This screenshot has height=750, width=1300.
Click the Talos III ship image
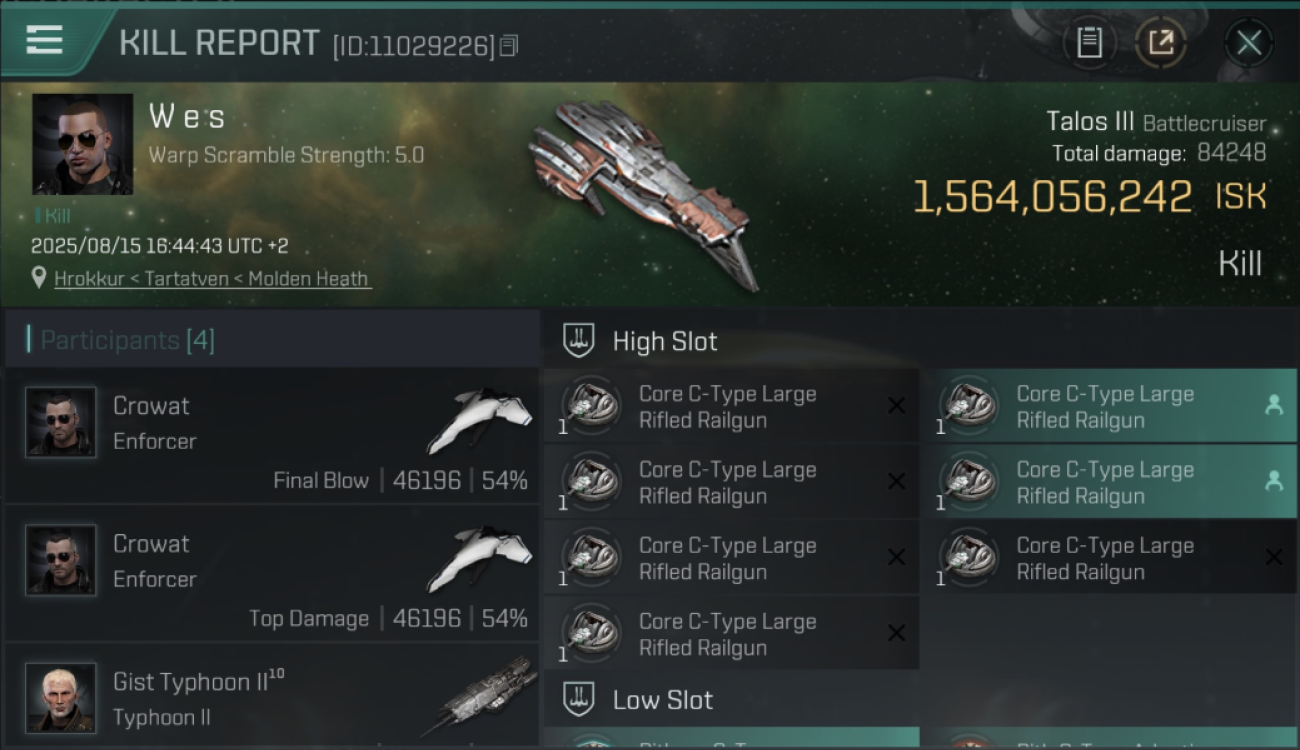pos(639,191)
